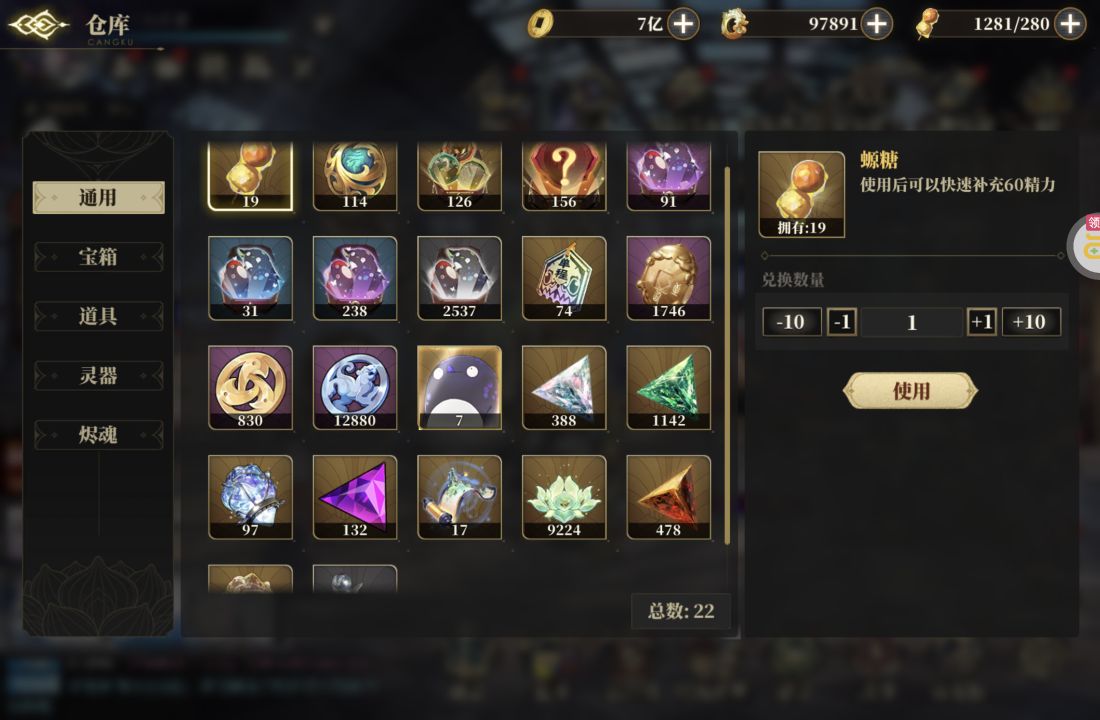Open the 灵器 category tab
The height and width of the screenshot is (720, 1100).
click(x=98, y=376)
